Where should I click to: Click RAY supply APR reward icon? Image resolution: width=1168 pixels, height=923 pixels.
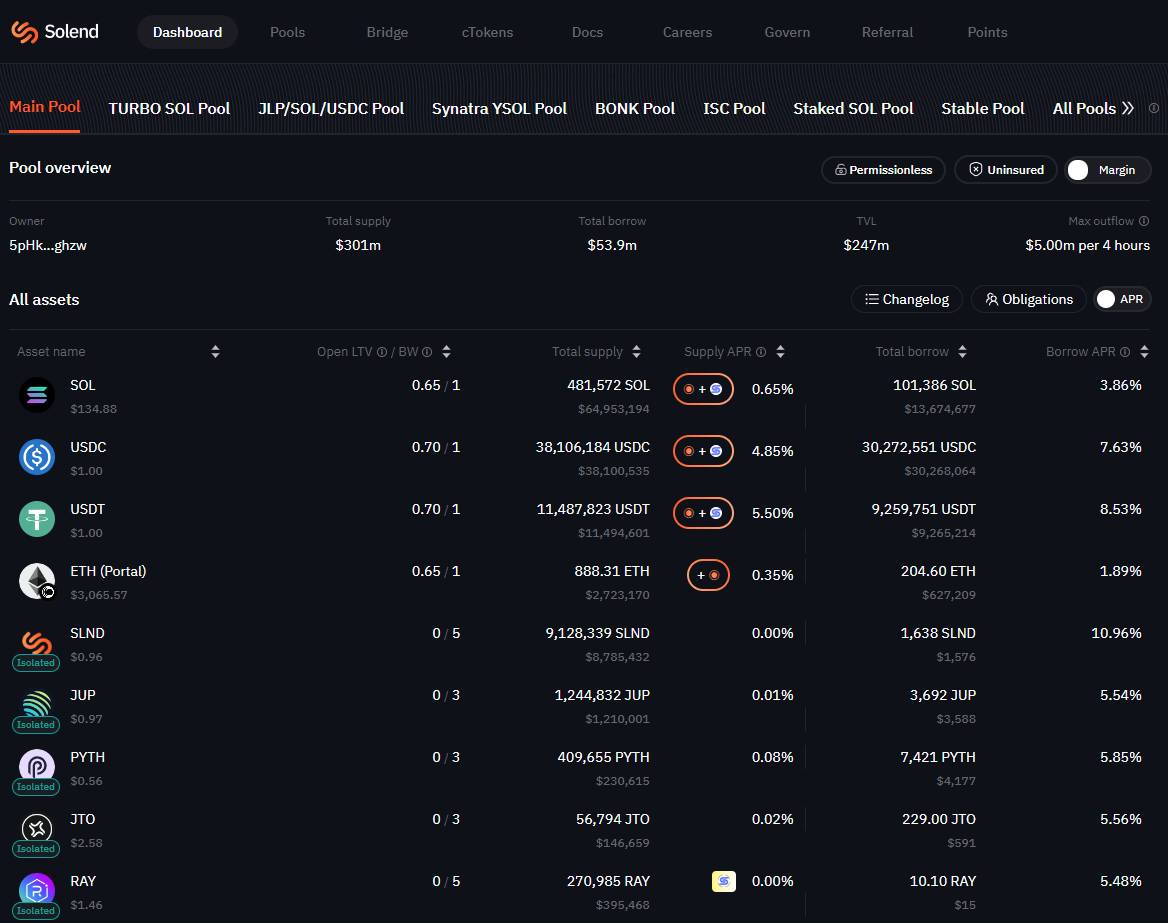[723, 881]
